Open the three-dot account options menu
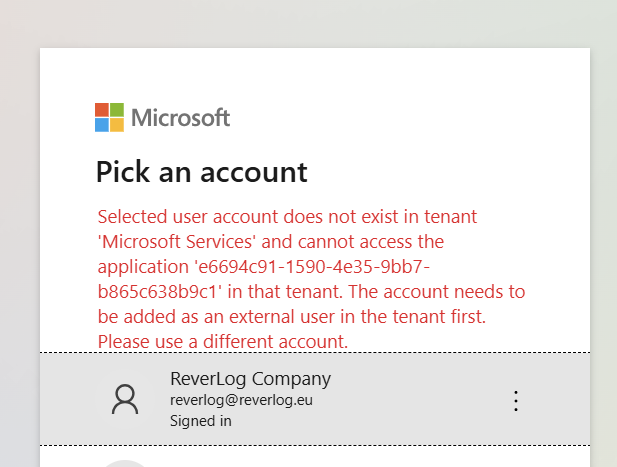This screenshot has height=467, width=617. (516, 401)
